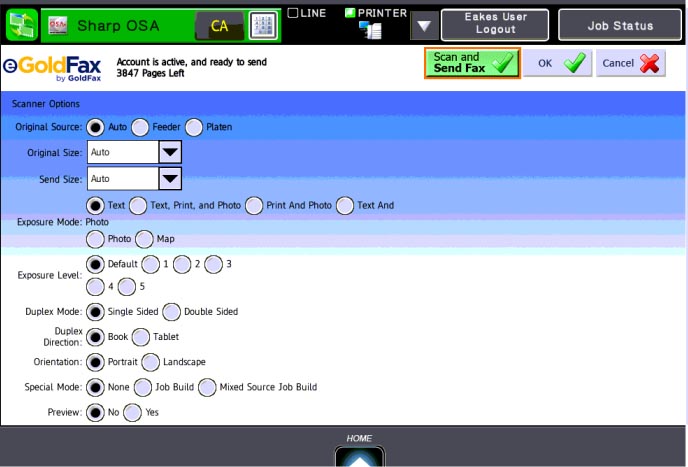Click the Send Size Auto field

click(122, 179)
